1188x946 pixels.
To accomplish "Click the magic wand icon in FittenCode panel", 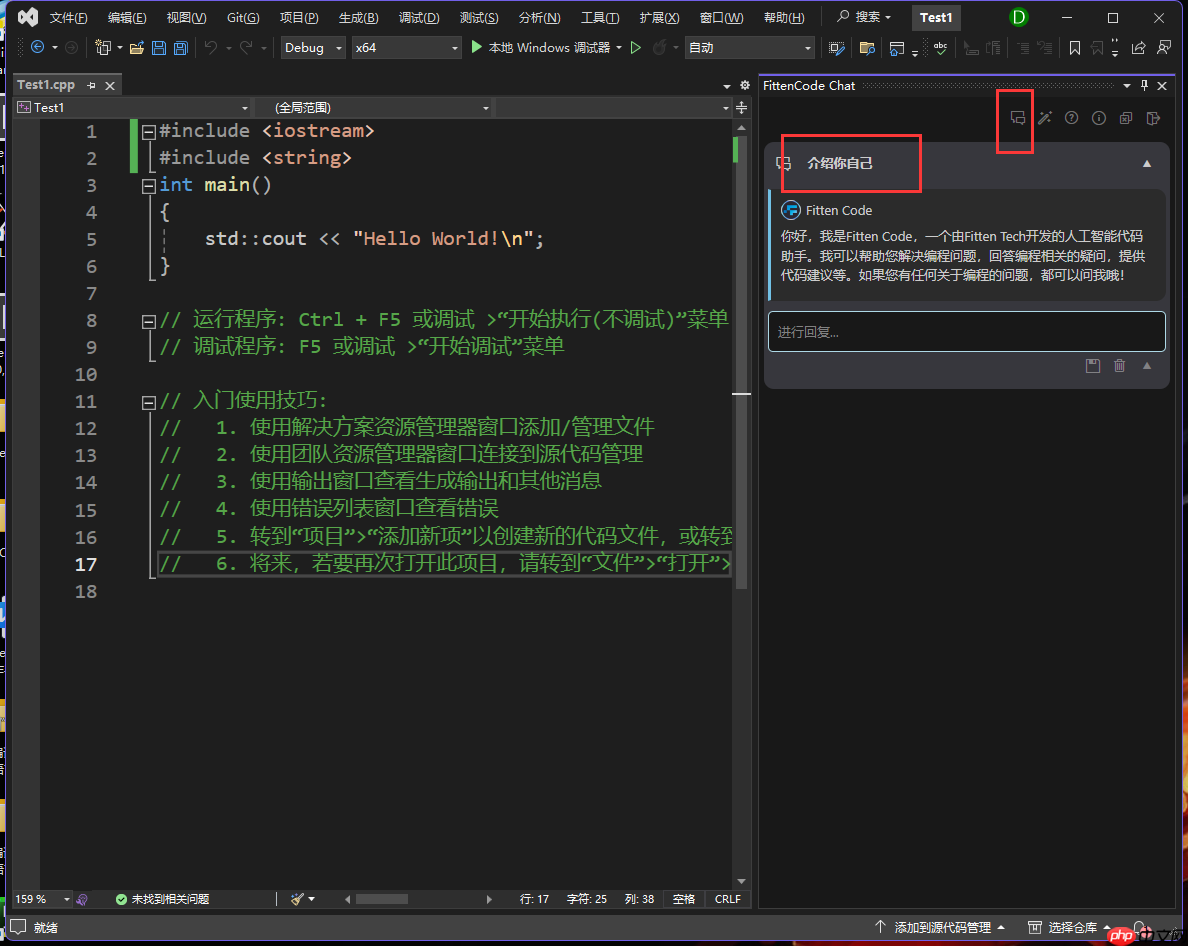I will (x=1044, y=118).
